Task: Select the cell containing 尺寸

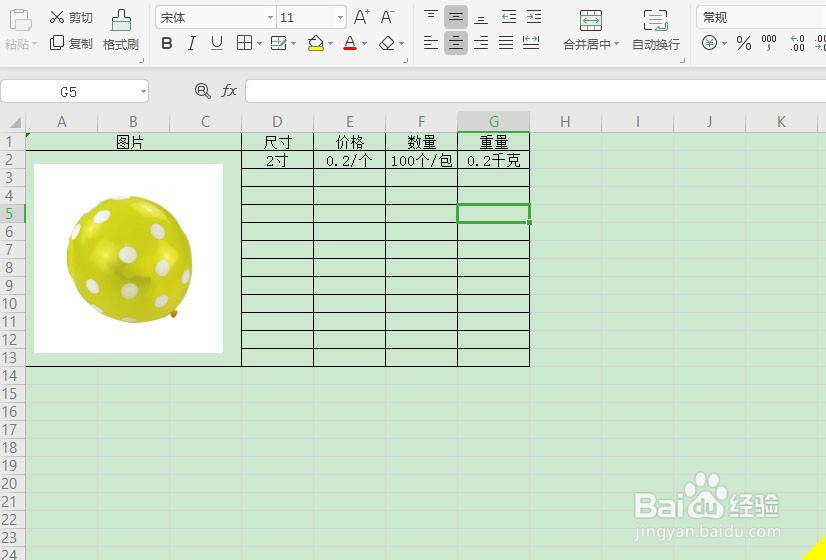Action: click(277, 142)
